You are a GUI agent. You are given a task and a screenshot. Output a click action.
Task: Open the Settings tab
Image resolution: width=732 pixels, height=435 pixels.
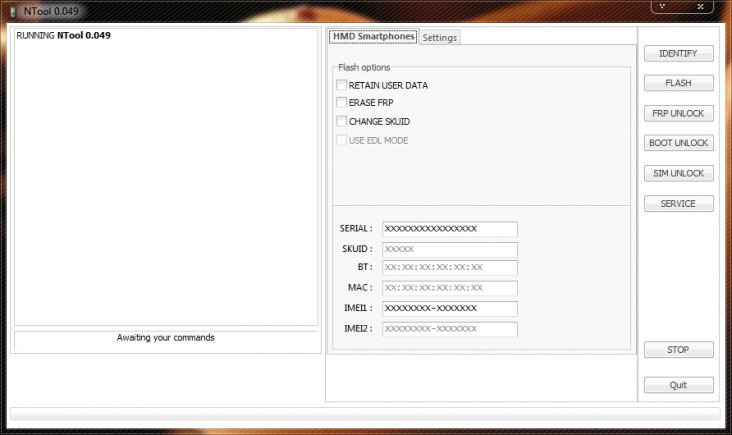[x=439, y=37]
